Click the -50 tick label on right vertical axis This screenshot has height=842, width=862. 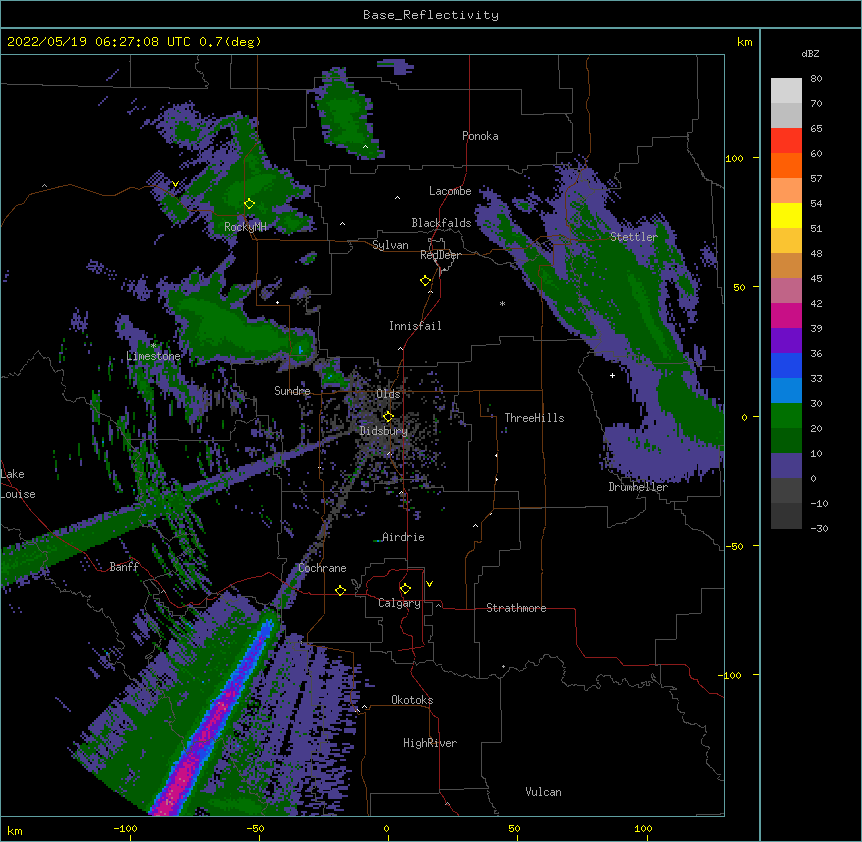pos(734,546)
